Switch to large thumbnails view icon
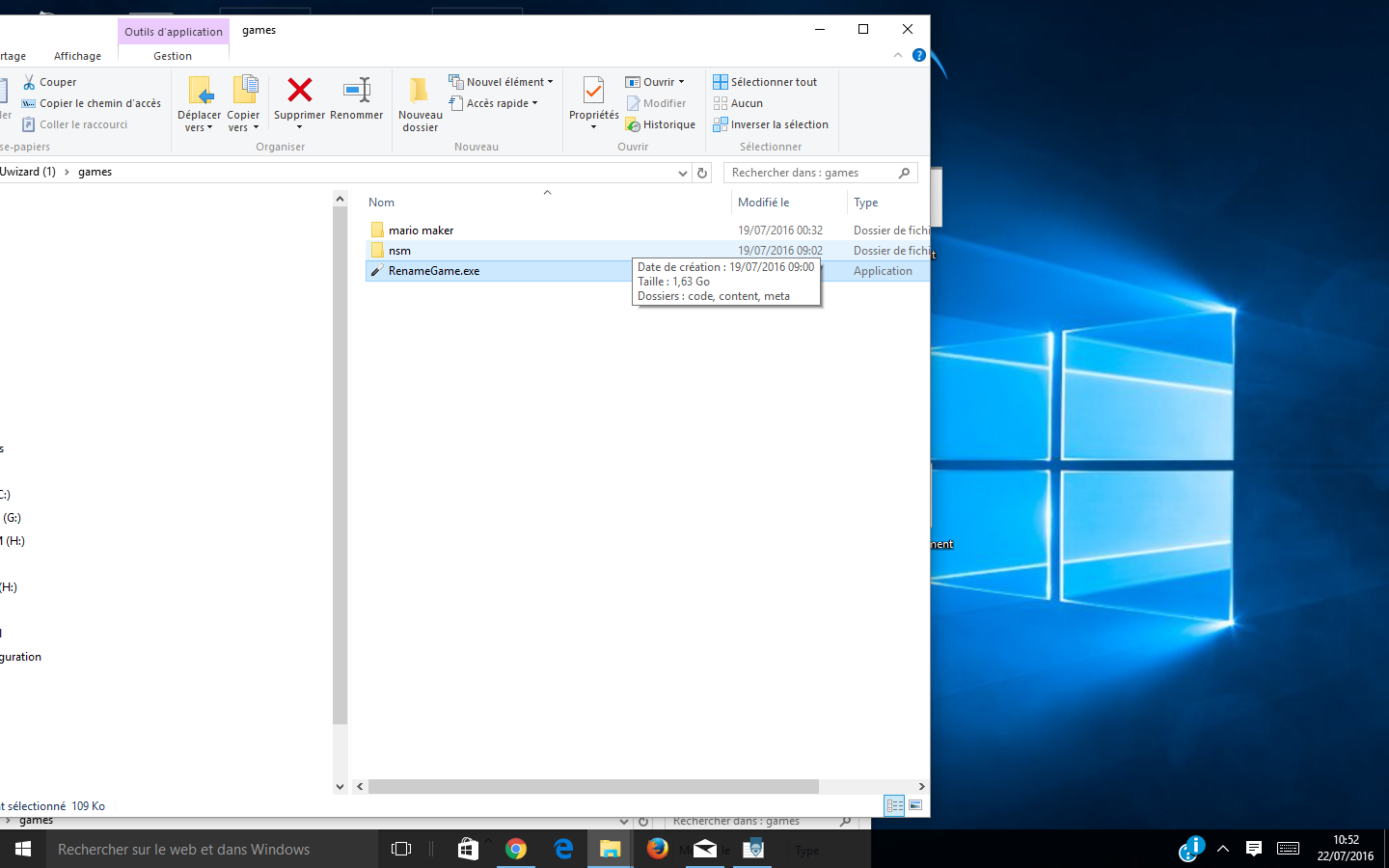This screenshot has height=868, width=1389. click(x=915, y=805)
